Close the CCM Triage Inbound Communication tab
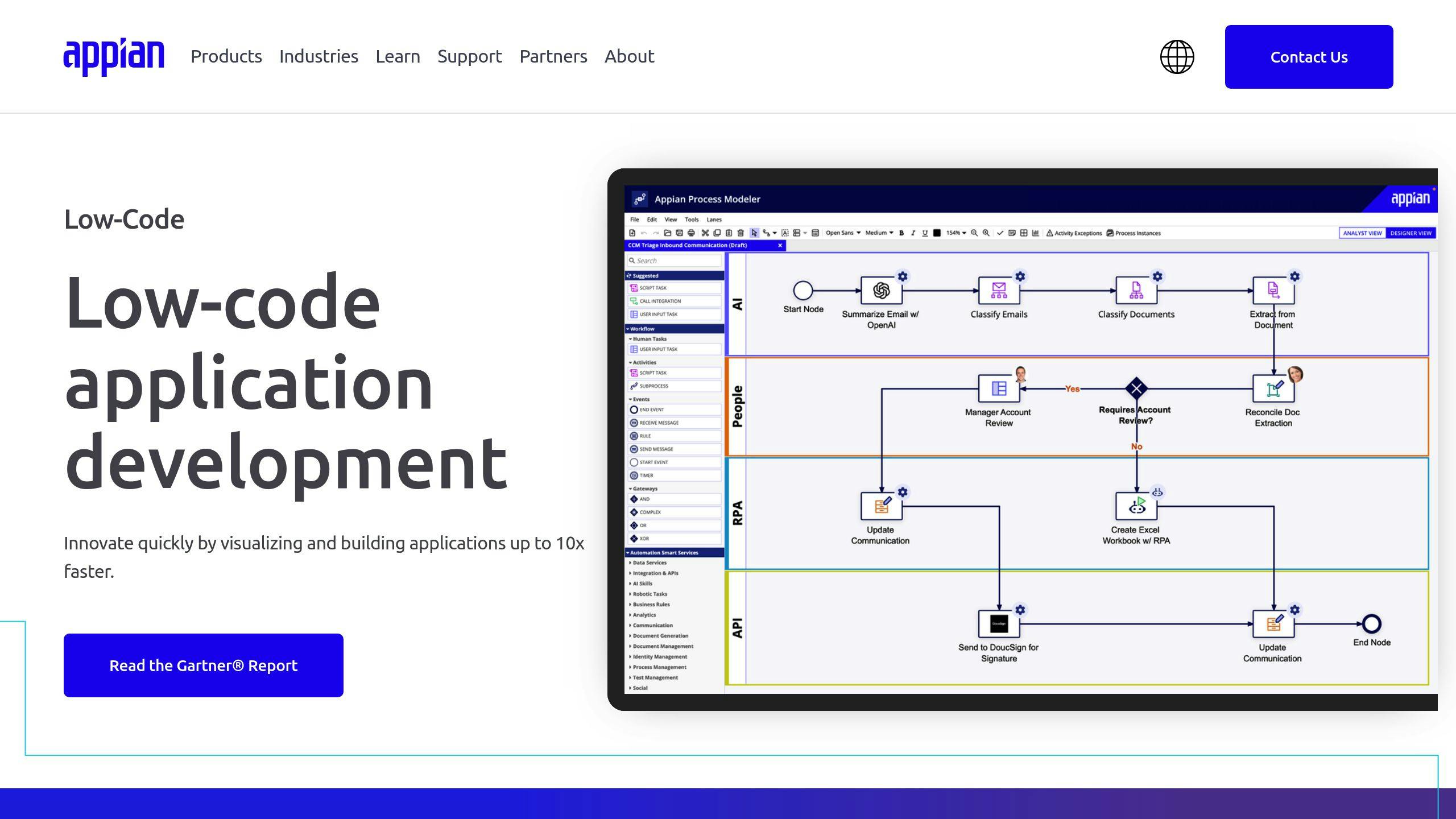This screenshot has height=819, width=1456. [780, 246]
